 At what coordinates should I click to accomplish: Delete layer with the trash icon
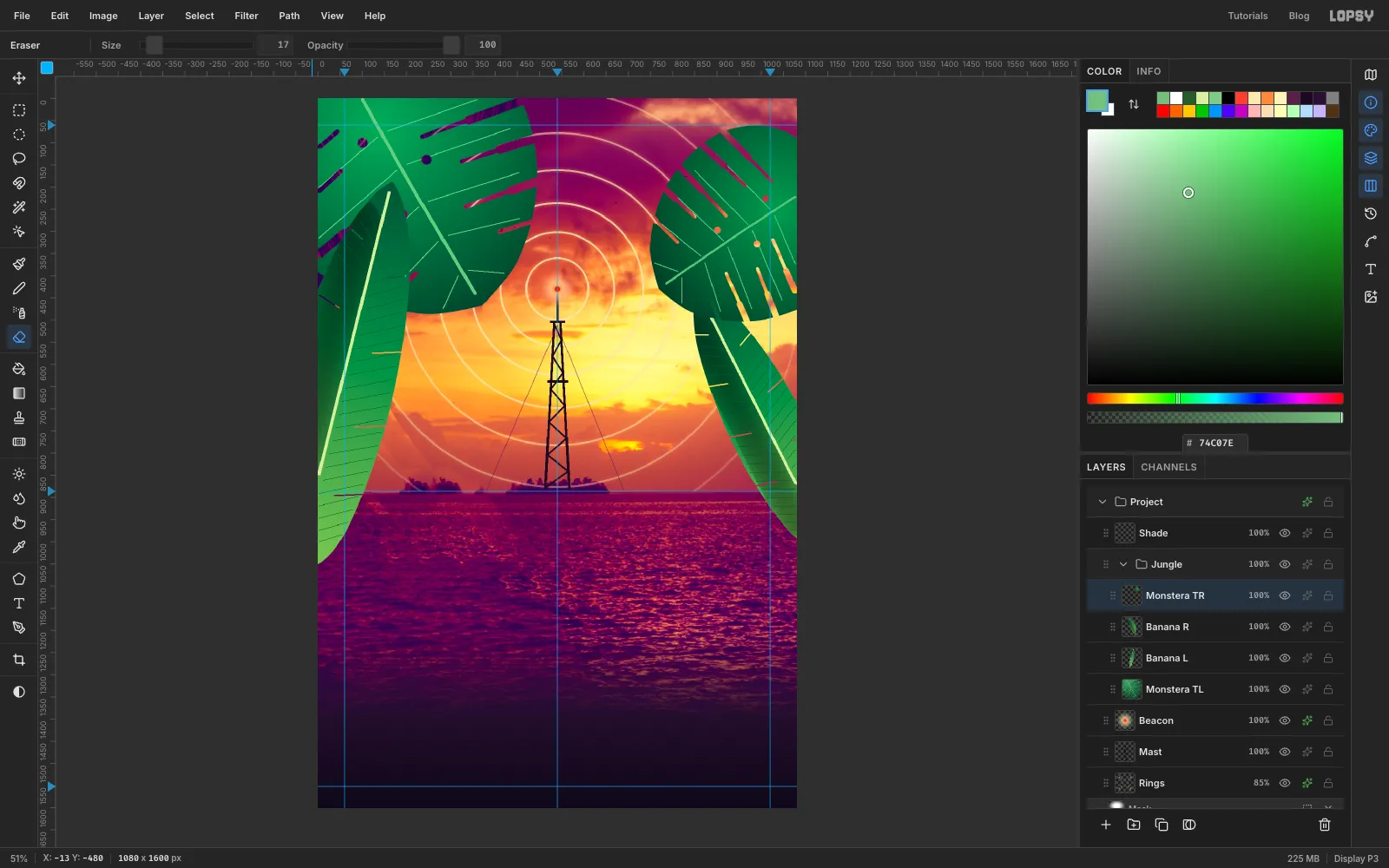point(1325,825)
